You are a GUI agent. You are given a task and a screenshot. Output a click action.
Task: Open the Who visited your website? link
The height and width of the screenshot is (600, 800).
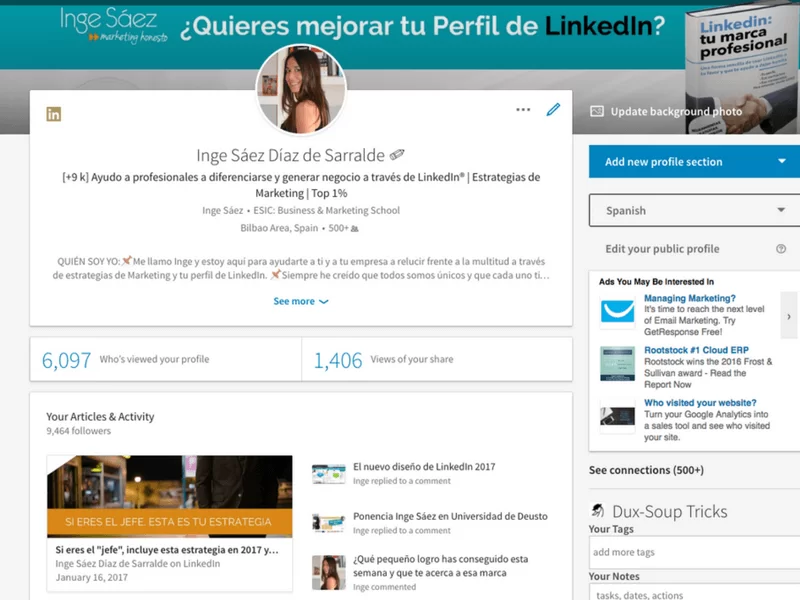click(700, 403)
